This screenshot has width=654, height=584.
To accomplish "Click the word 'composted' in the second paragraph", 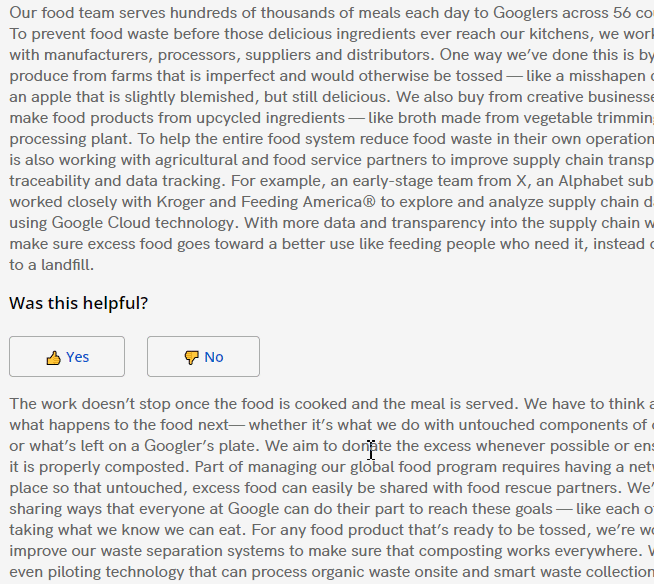I will pyautogui.click(x=145, y=467).
